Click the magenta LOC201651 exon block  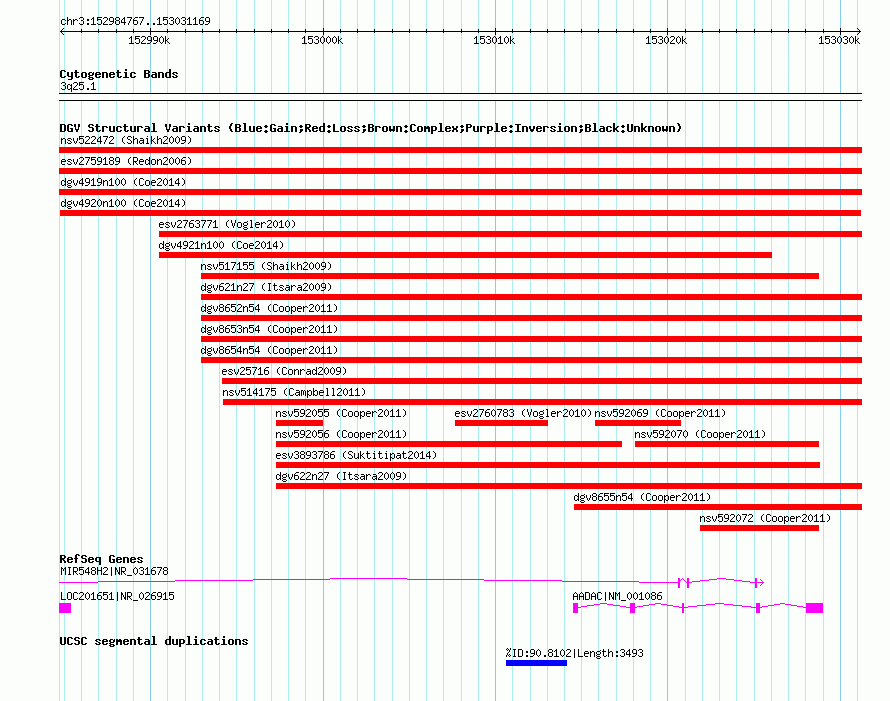65,608
